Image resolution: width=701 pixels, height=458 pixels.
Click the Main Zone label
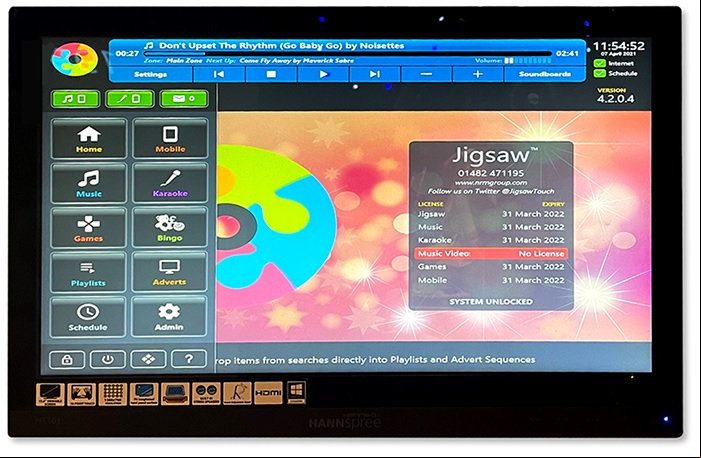(x=184, y=60)
